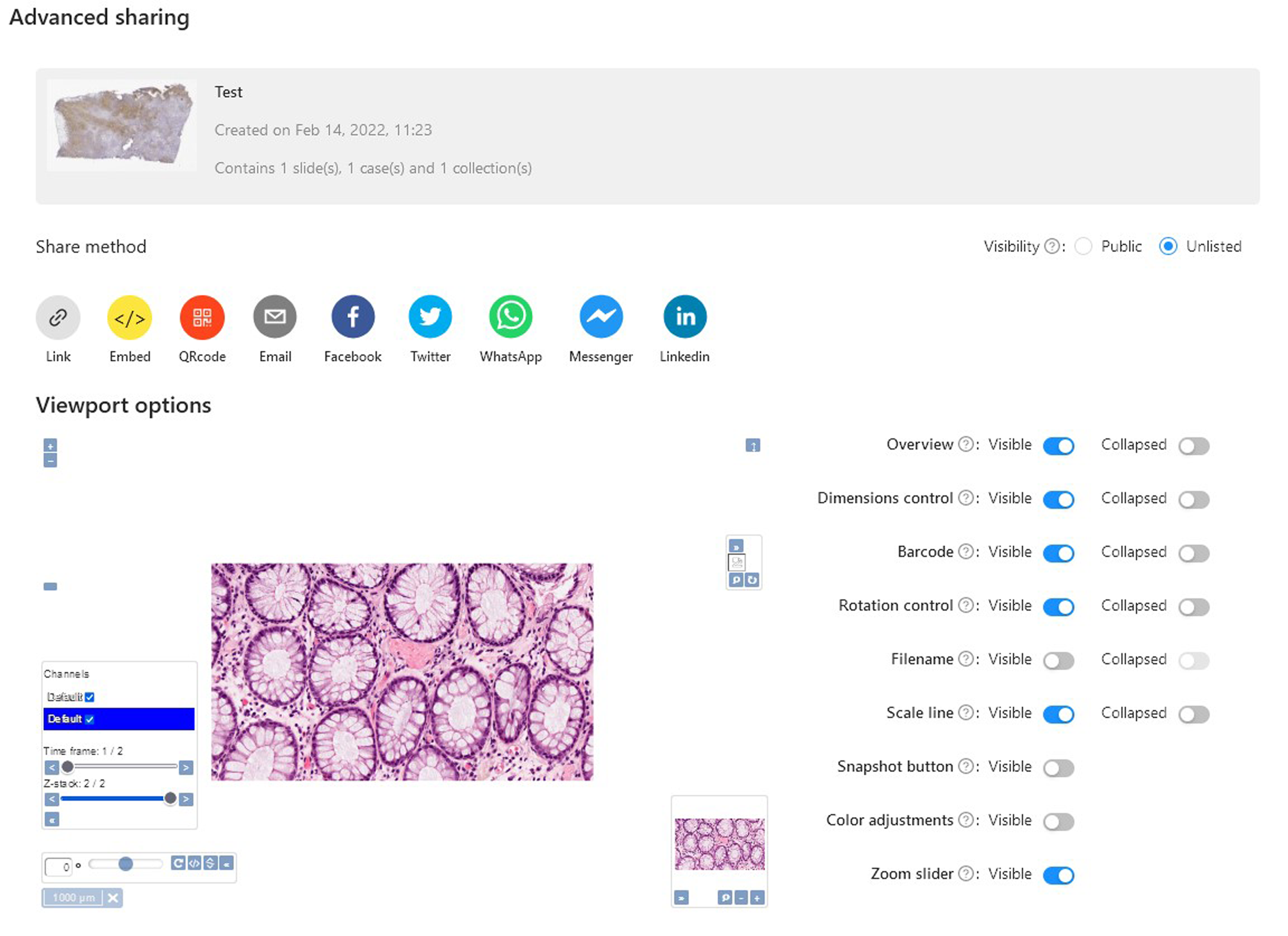
Task: Share via QRcode icon
Action: click(202, 317)
